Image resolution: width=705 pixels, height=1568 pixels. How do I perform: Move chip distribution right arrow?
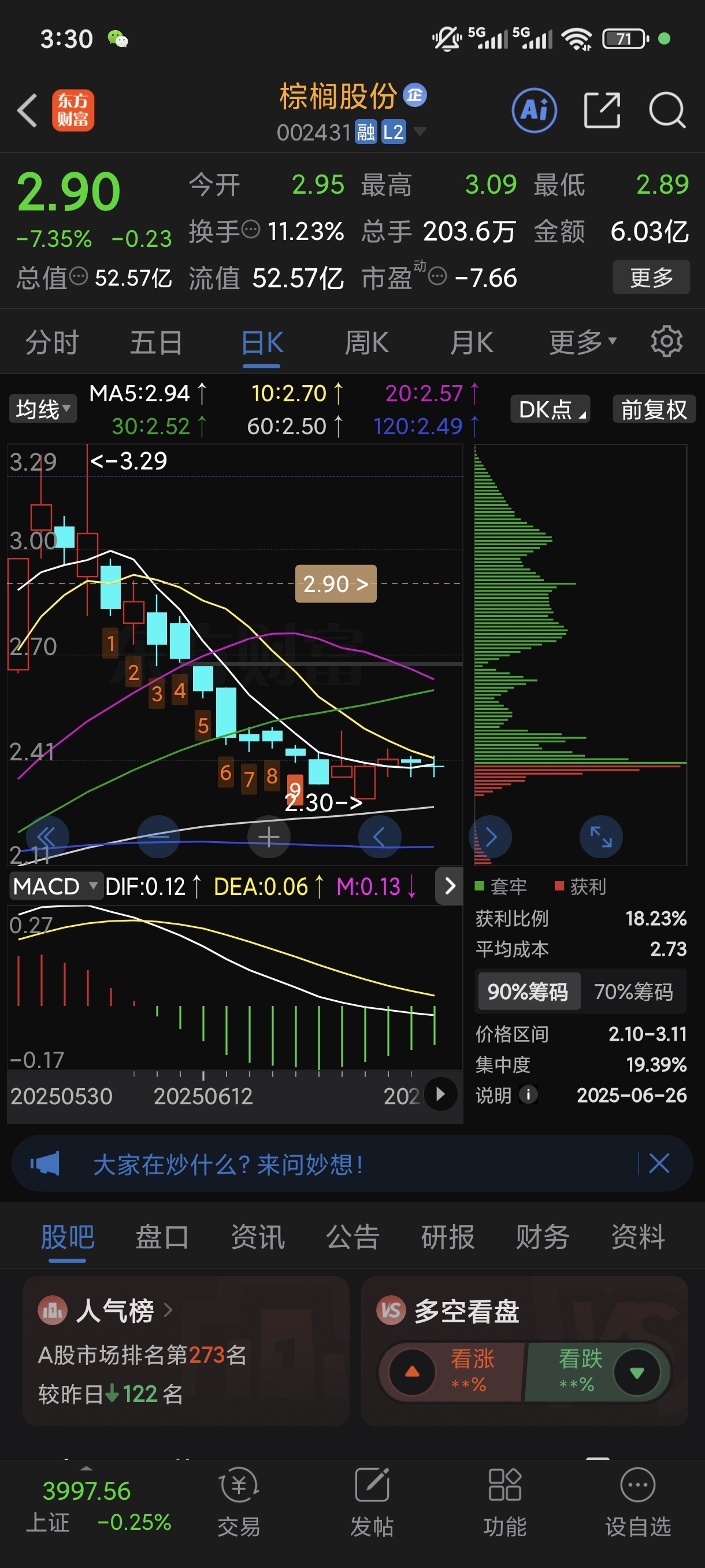coord(490,837)
